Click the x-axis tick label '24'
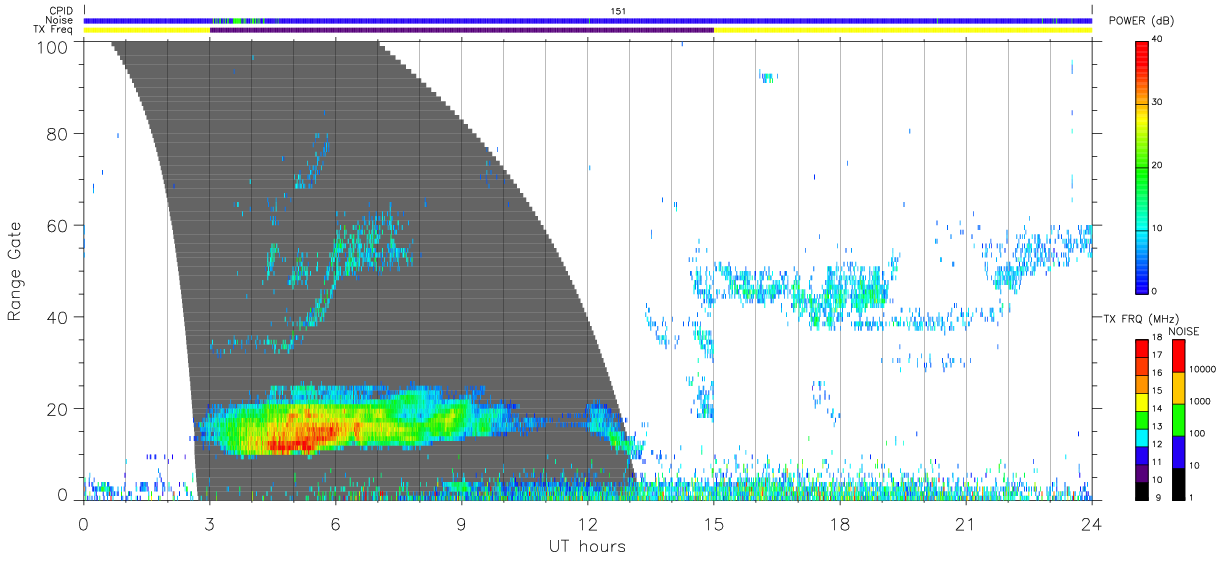 coord(1091,524)
